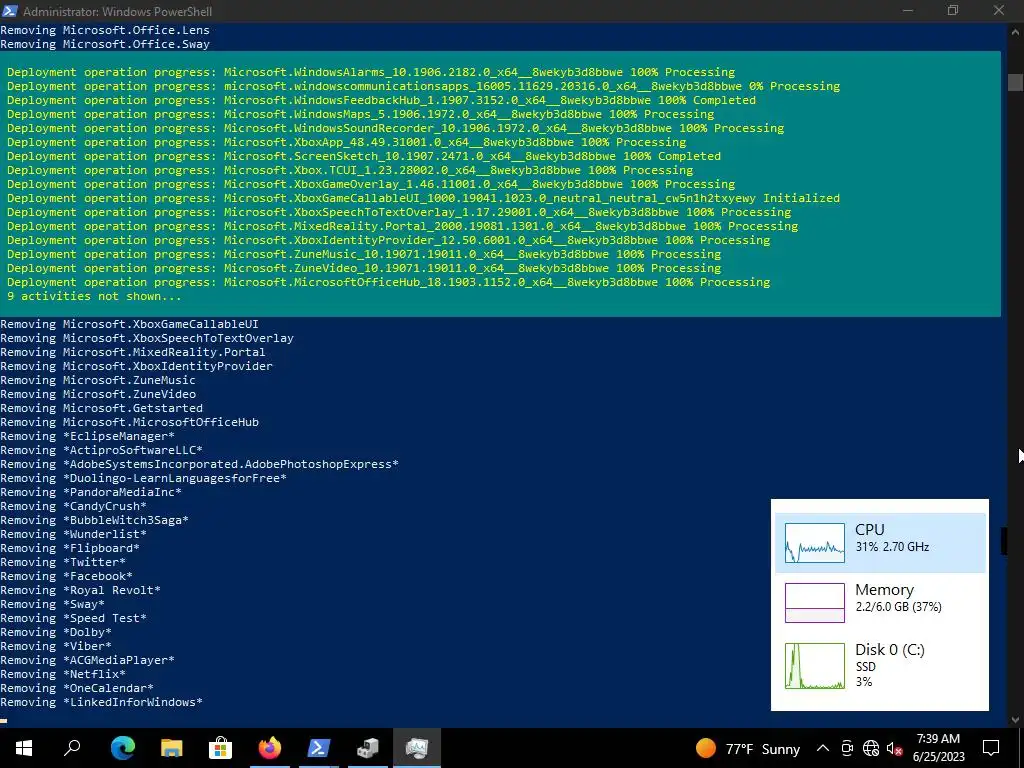
Task: Click the Memory usage graph thumbnail
Action: (814, 603)
